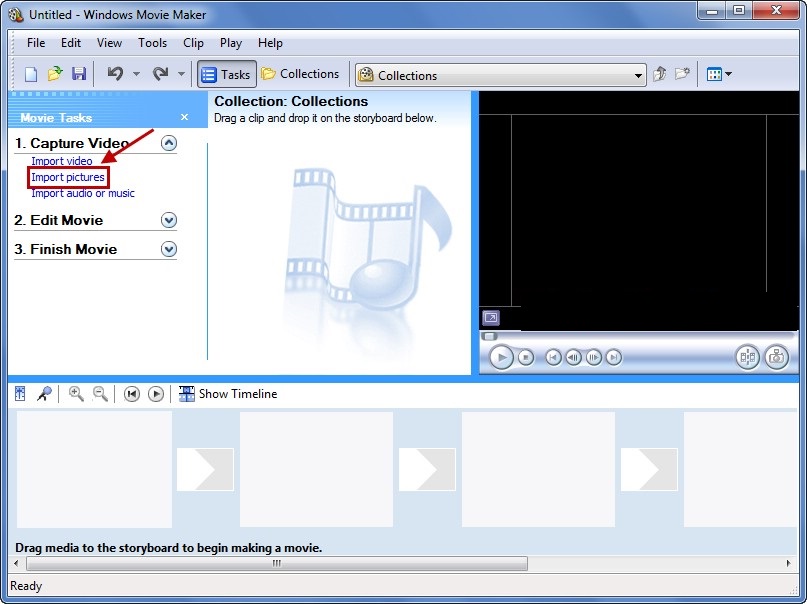Click the 2. Edit Movie heading
The height and width of the screenshot is (604, 807).
pyautogui.click(x=59, y=220)
